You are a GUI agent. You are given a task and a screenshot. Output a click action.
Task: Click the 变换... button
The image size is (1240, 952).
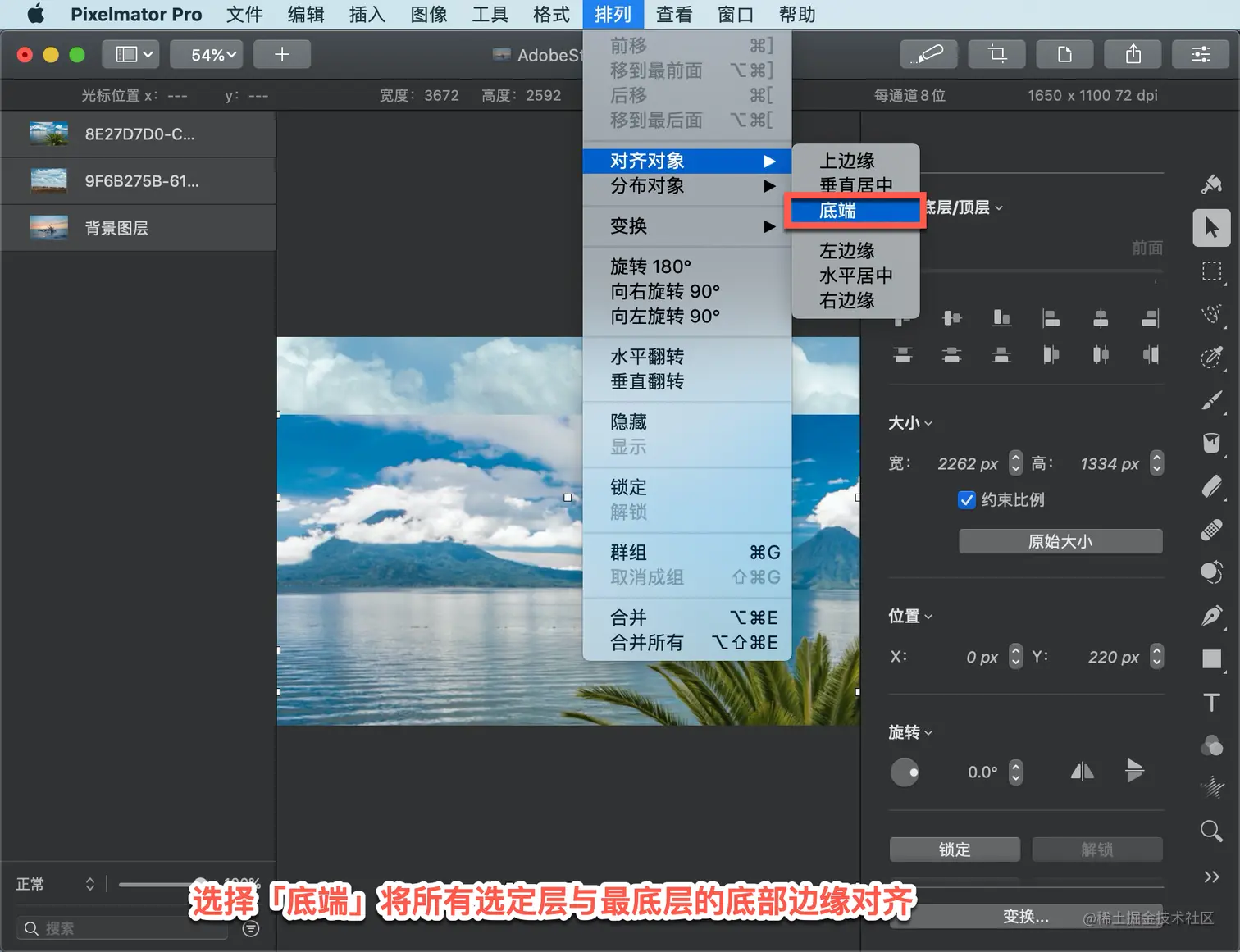(1026, 917)
